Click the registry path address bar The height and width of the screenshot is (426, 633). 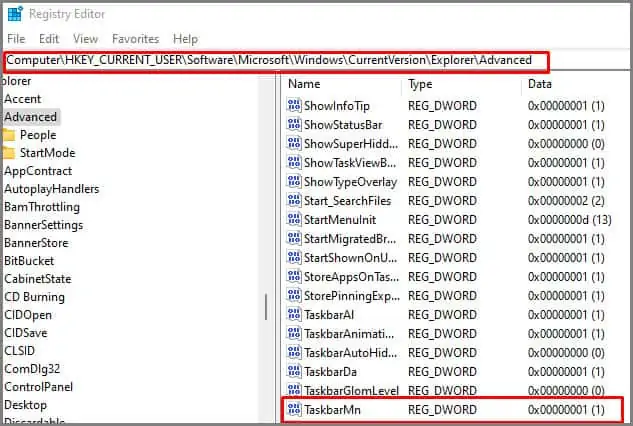pos(277,61)
